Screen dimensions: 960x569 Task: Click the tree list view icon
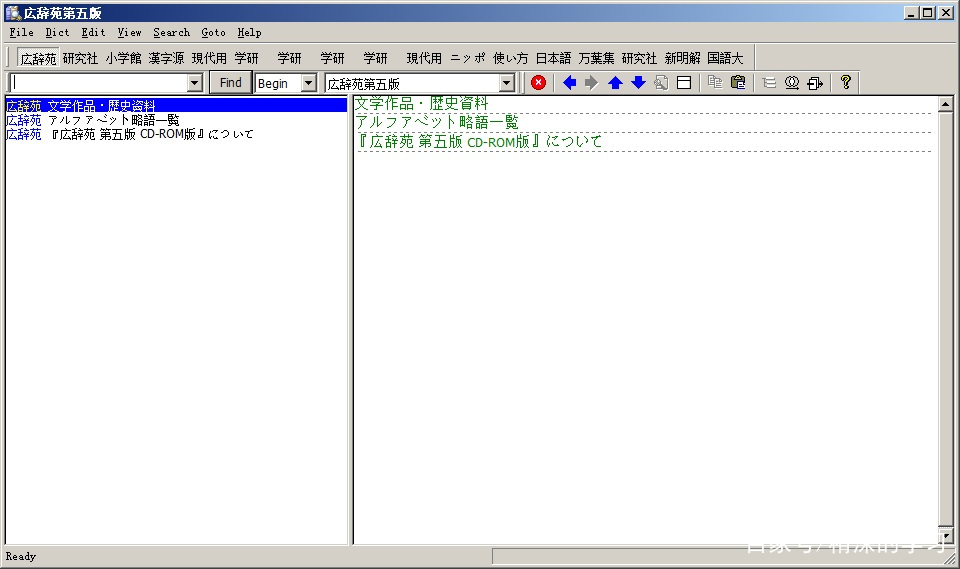769,83
